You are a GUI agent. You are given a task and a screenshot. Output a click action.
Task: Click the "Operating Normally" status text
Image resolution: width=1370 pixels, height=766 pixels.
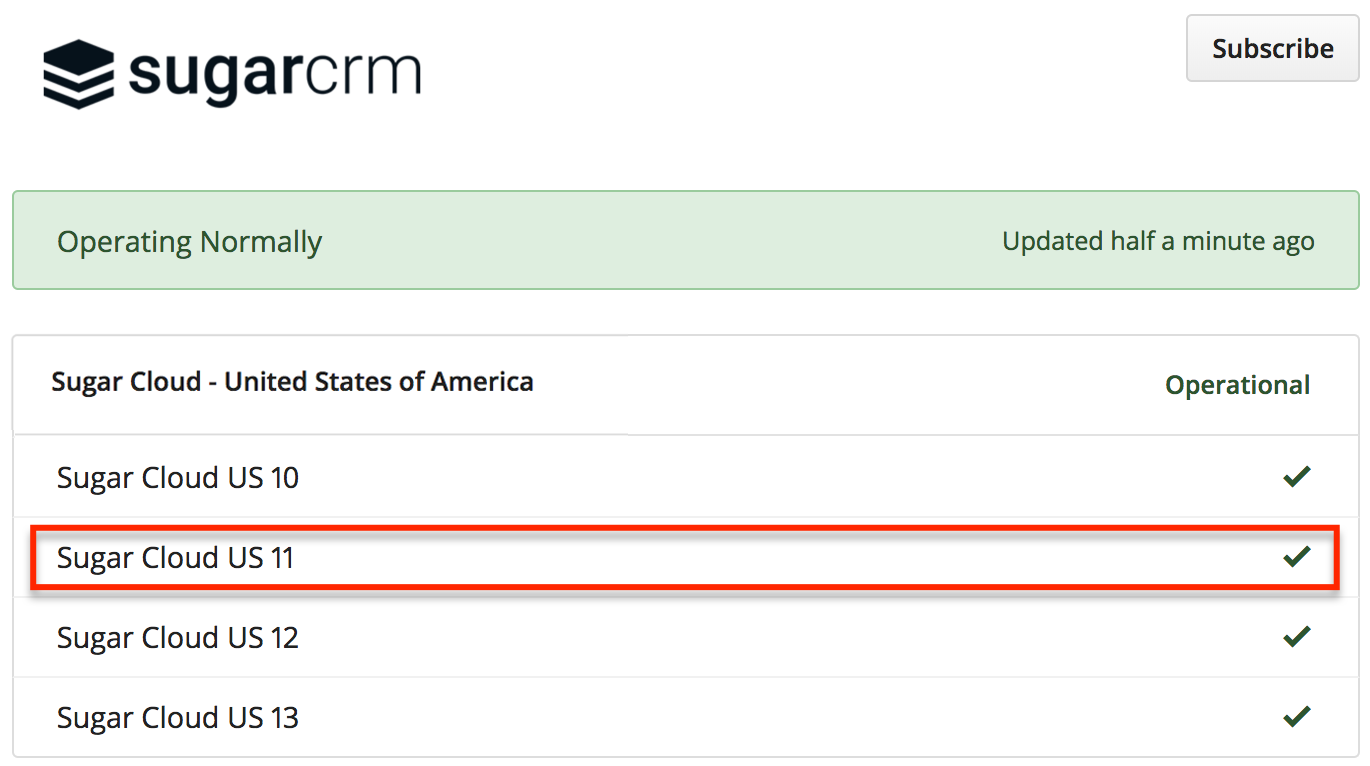(189, 242)
